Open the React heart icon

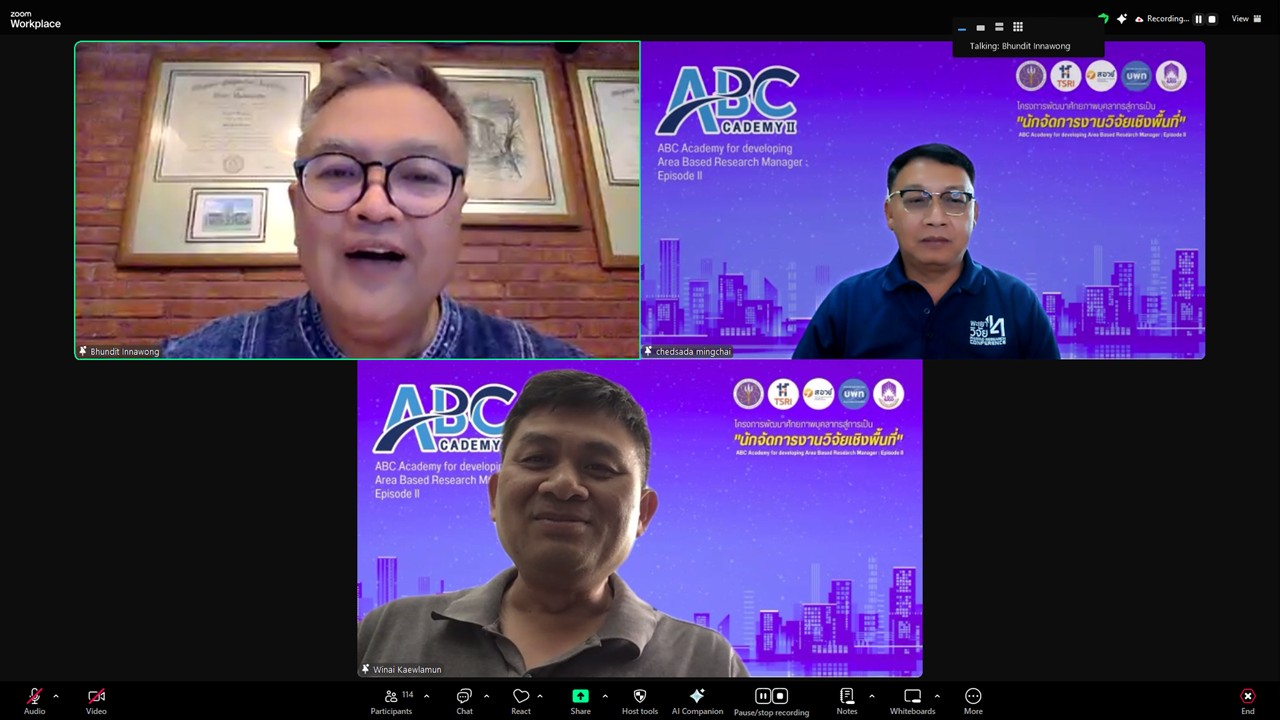tap(521, 696)
